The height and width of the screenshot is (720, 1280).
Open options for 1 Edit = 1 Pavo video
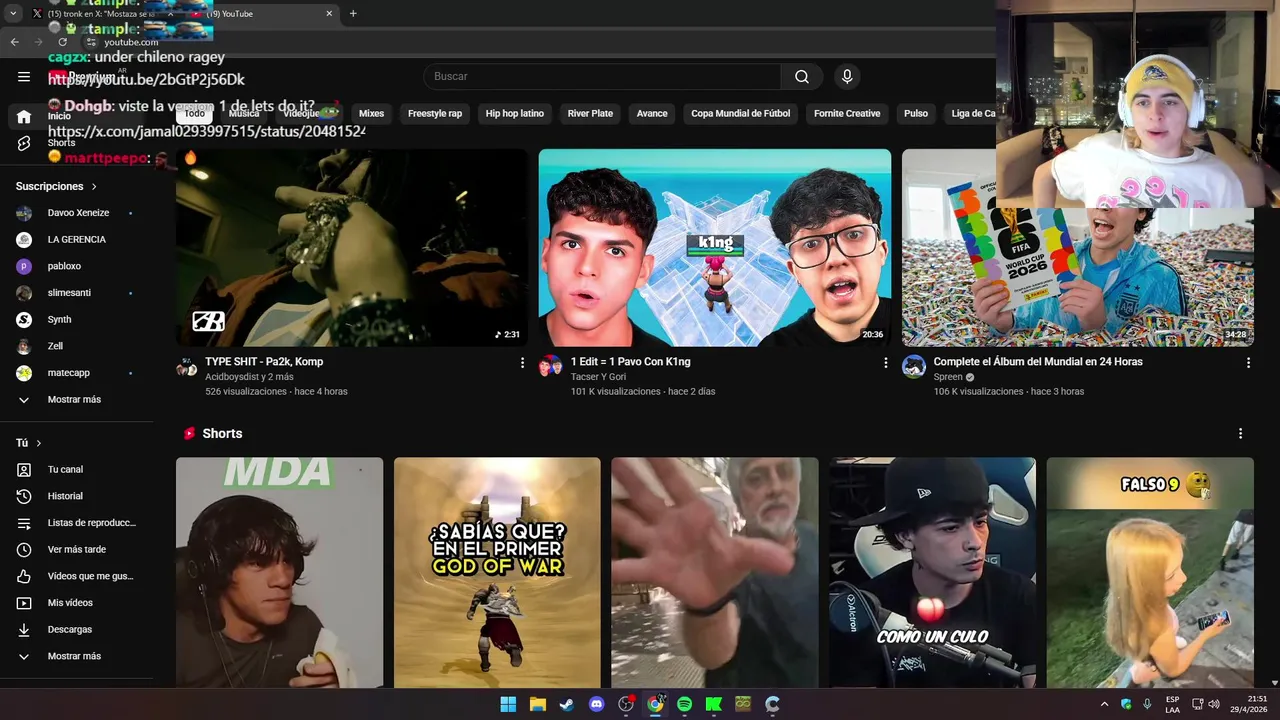885,363
